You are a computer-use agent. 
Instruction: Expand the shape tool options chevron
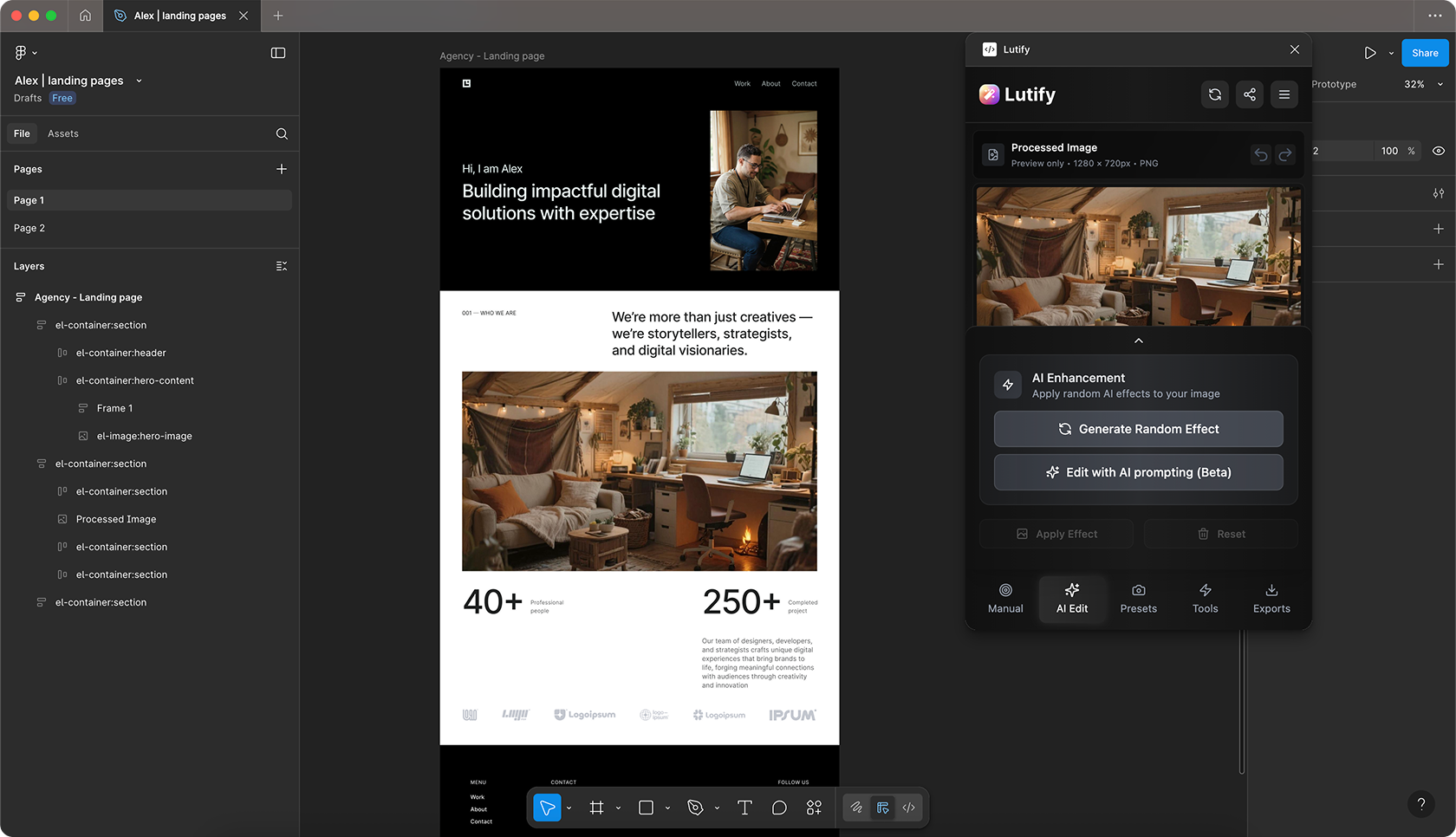coord(667,808)
